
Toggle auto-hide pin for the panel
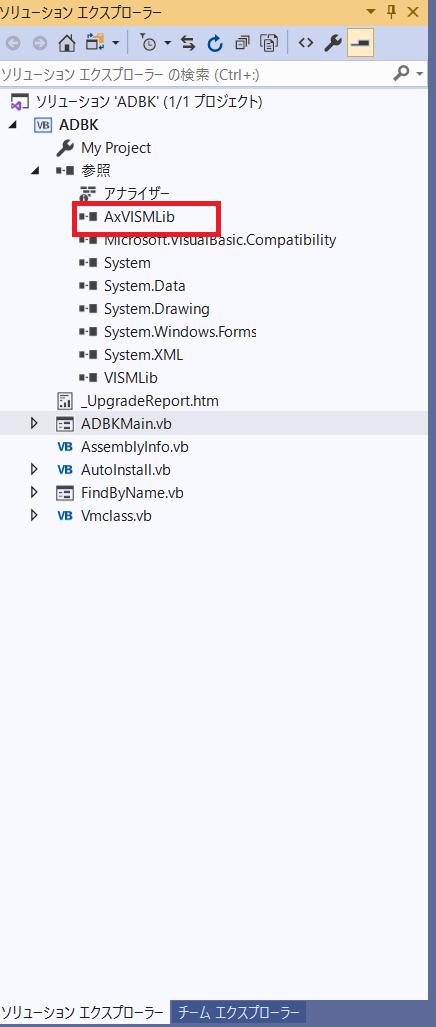391,11
